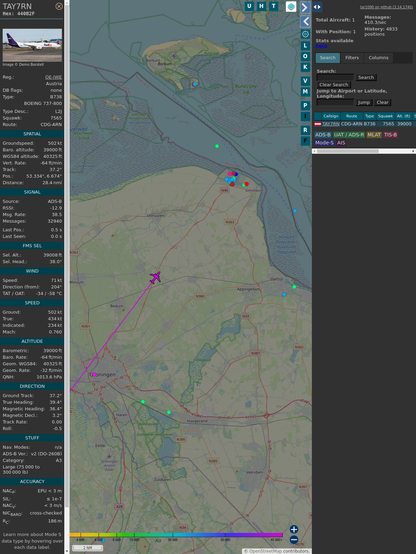Click the H map toggle button
Screen dimensions: 416x554
(x=261, y=6)
